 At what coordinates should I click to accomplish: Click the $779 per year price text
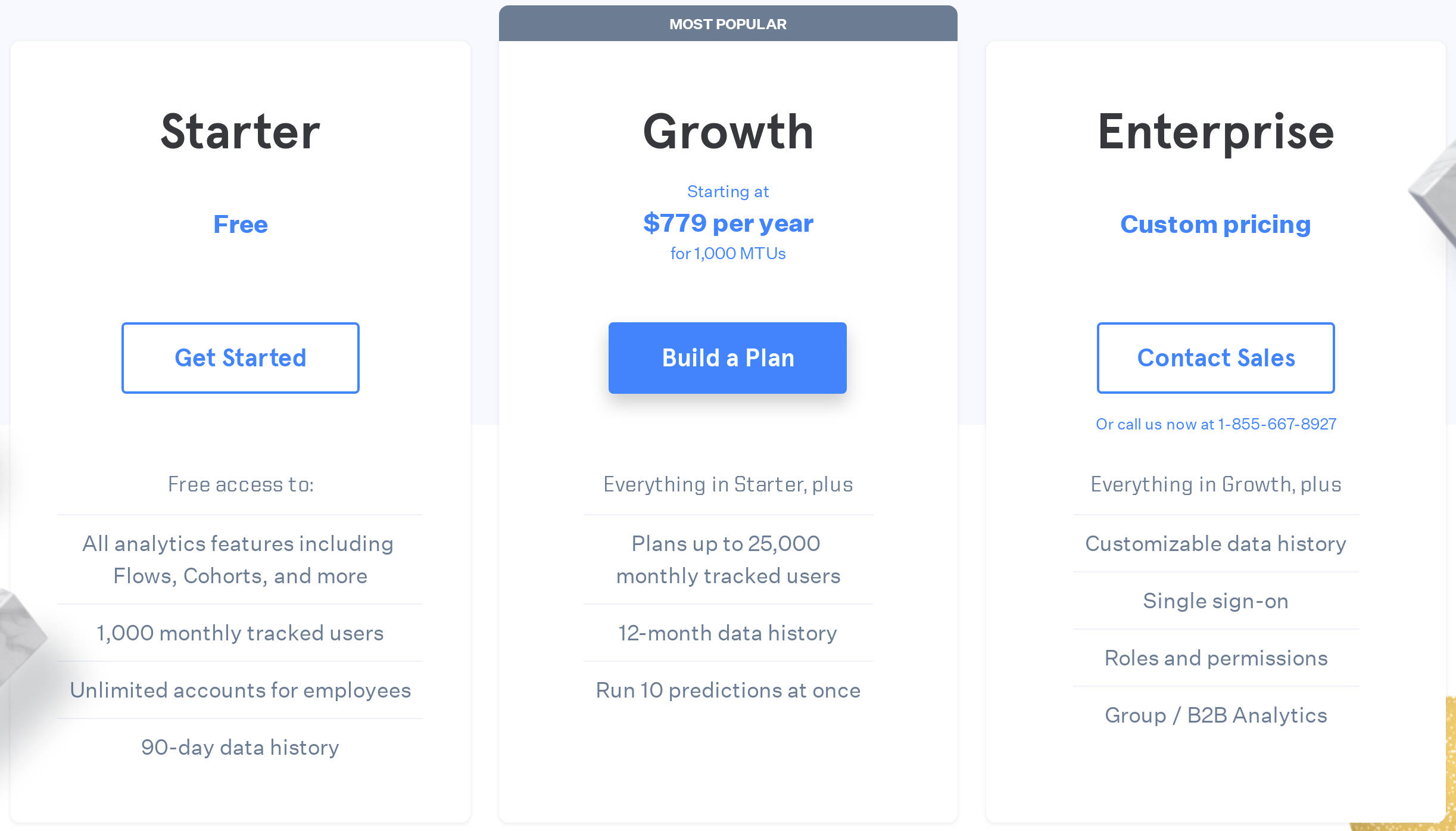(x=727, y=223)
